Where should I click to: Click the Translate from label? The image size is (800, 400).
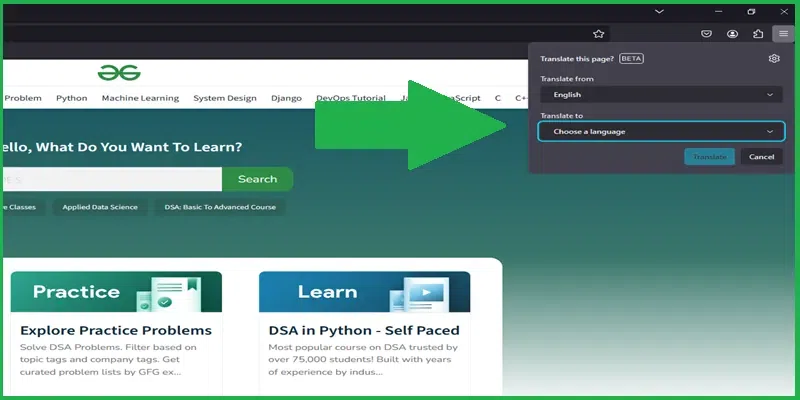[x=567, y=79]
